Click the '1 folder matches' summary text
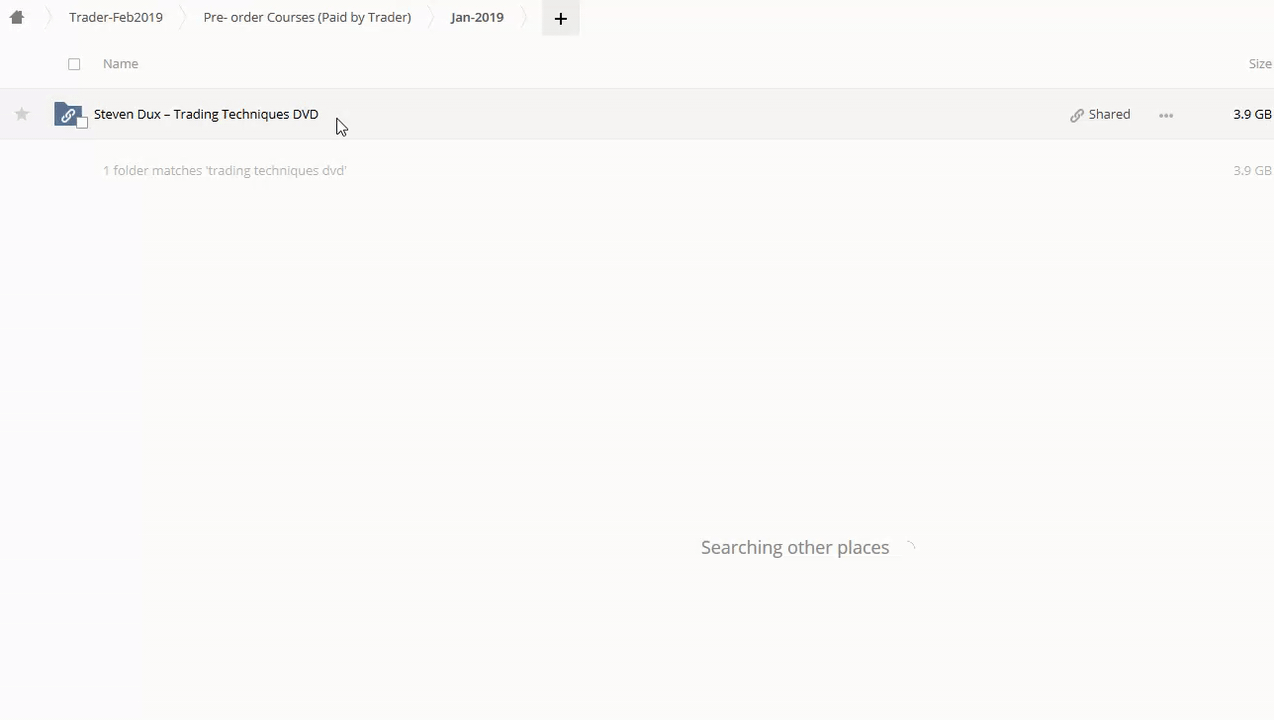1274x720 pixels. [224, 171]
